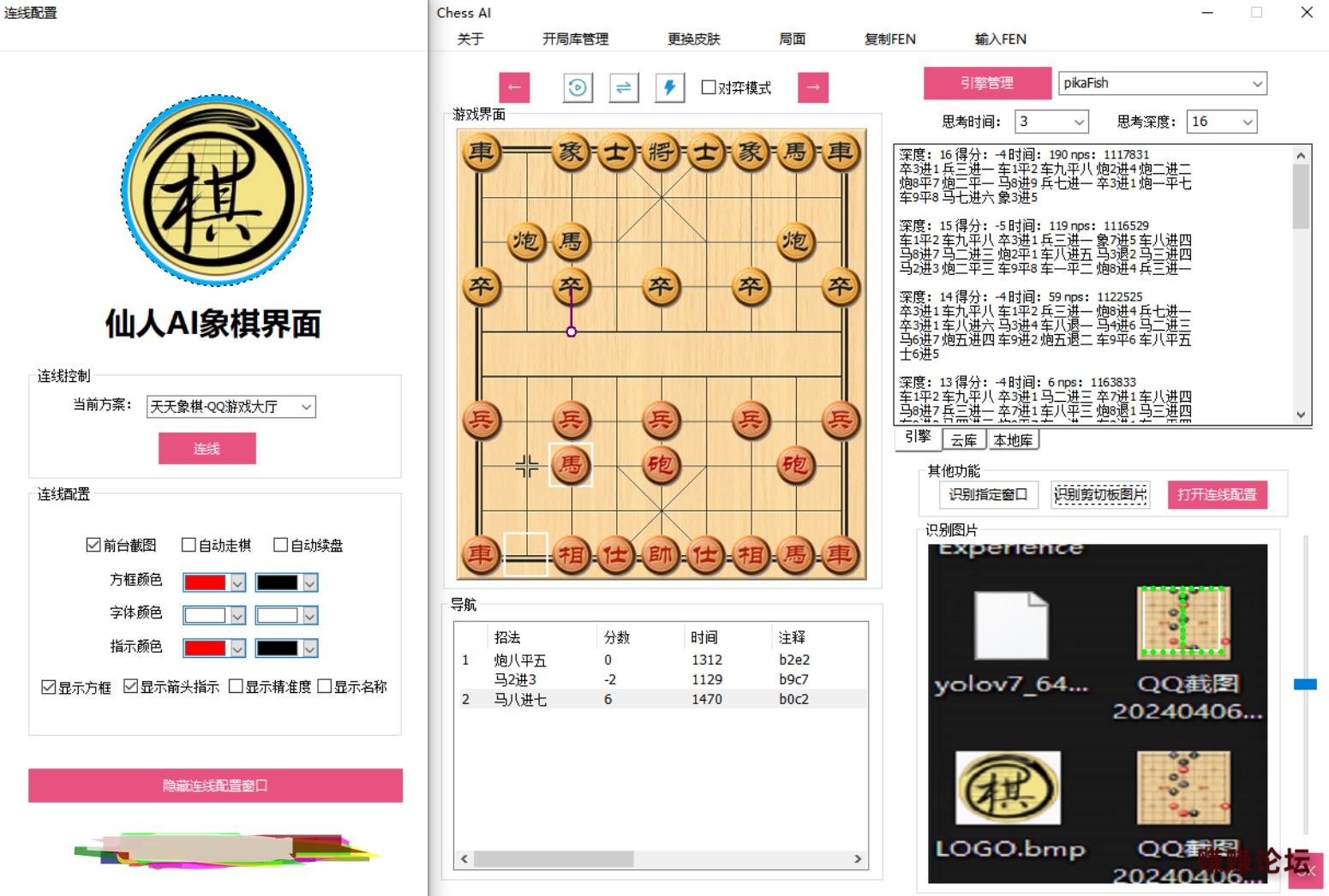
Task: Click the pink 连线 button
Action: [207, 448]
